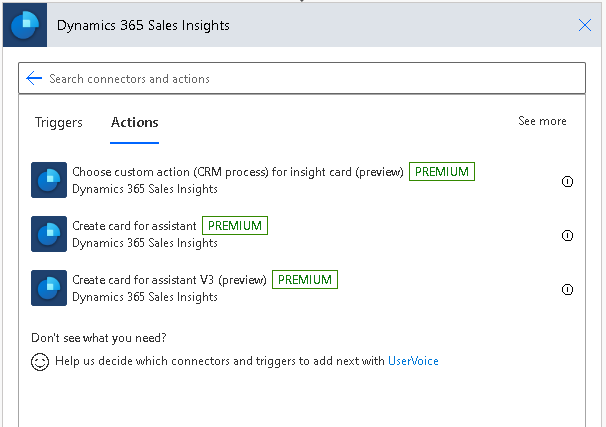The image size is (606, 427).
Task: Focus the Search connectors and actions field
Action: (302, 78)
